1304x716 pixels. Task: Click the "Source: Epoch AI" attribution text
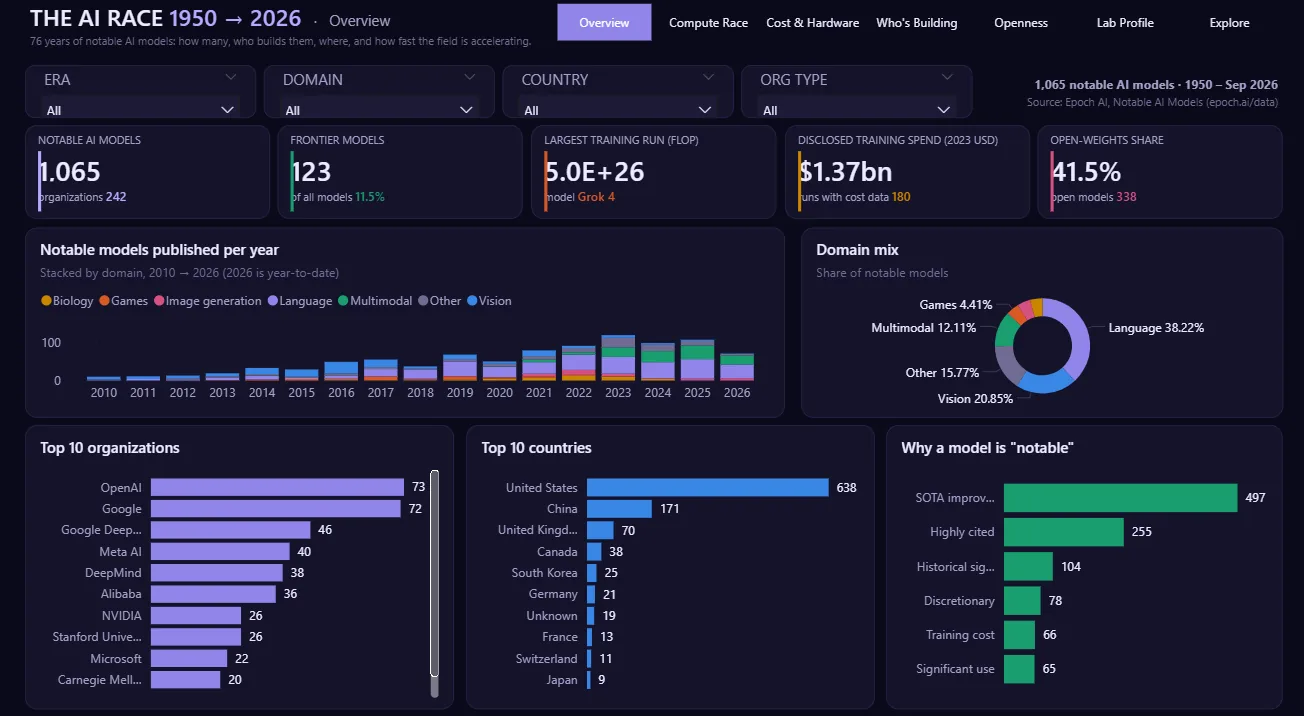[1154, 102]
